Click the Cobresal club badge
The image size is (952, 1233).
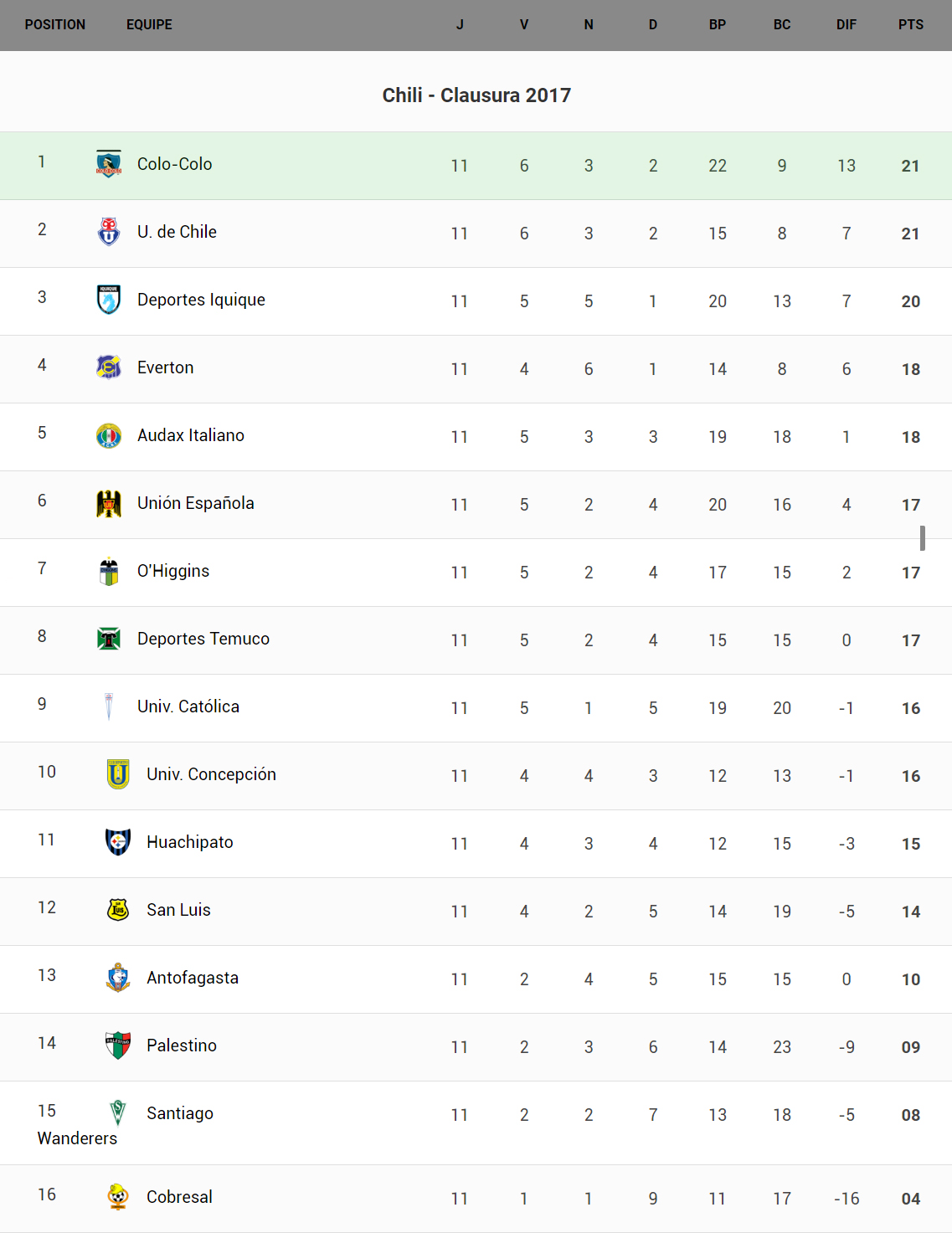[118, 1196]
